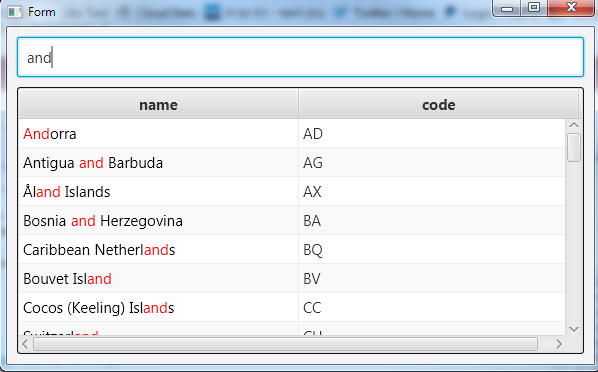The height and width of the screenshot is (372, 598).
Task: Select the Caribbean Netherlands row
Action: pos(292,250)
